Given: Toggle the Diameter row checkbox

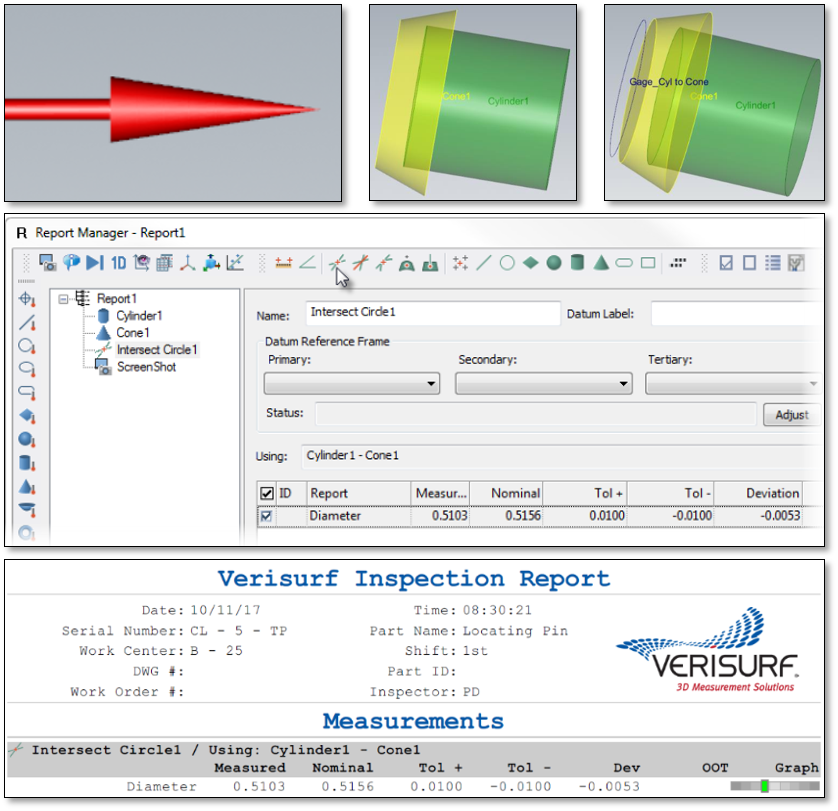Looking at the screenshot, I should 266,516.
